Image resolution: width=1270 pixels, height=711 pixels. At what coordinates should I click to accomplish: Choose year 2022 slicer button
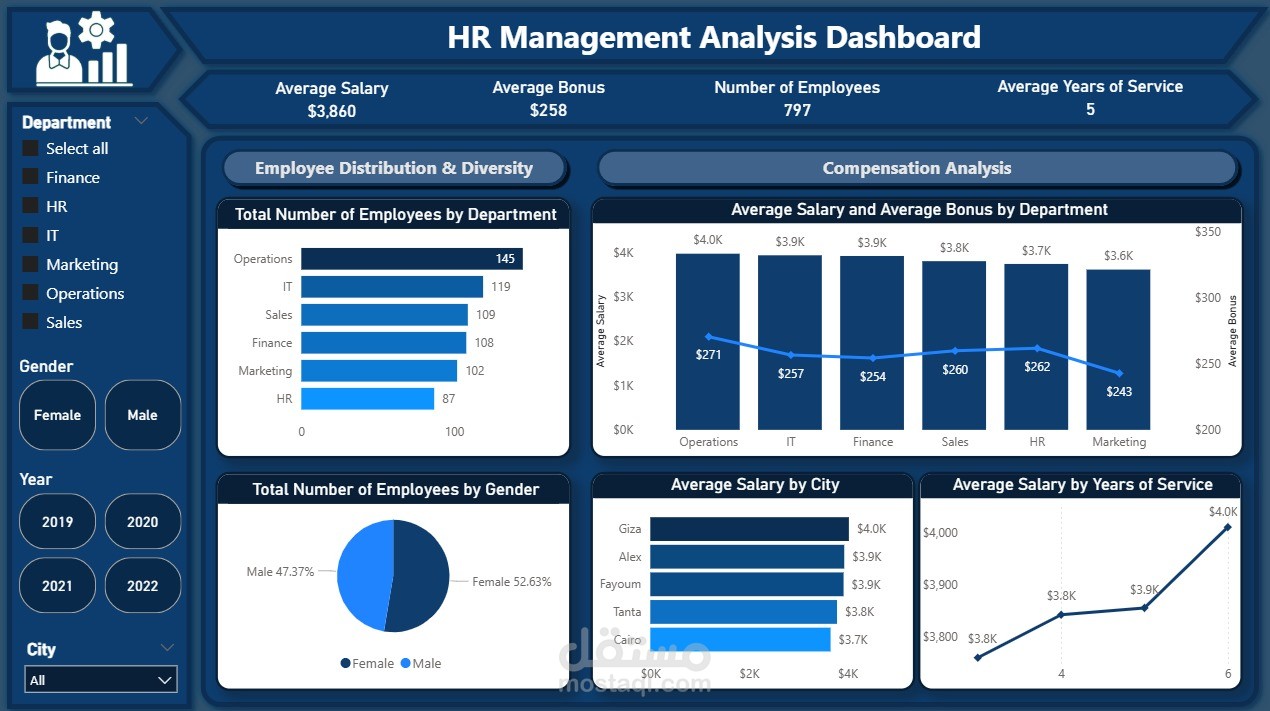pyautogui.click(x=142, y=585)
